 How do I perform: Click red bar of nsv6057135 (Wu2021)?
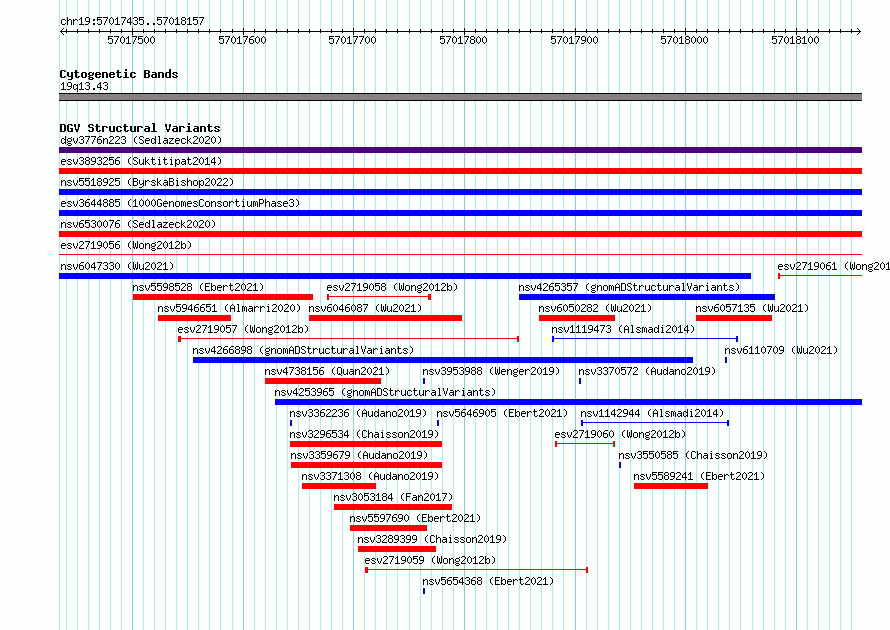[x=734, y=318]
